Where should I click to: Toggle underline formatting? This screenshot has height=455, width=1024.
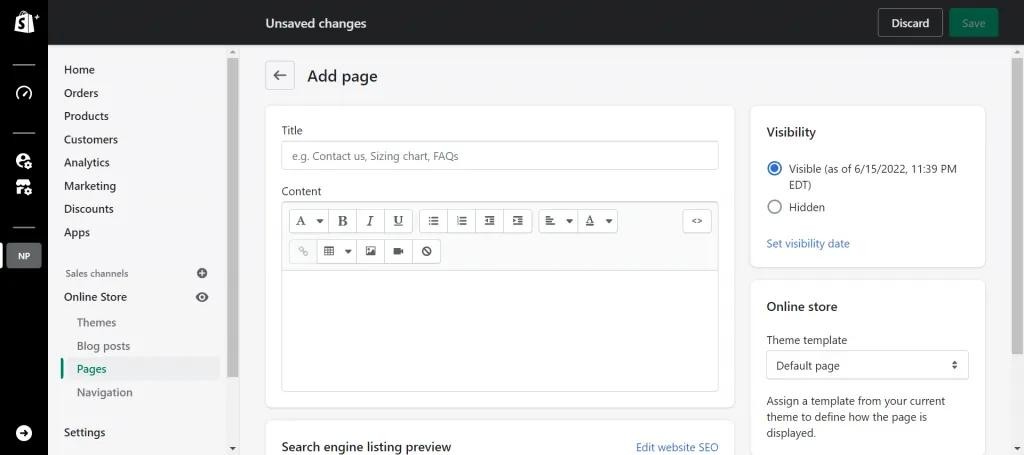pyautogui.click(x=398, y=221)
